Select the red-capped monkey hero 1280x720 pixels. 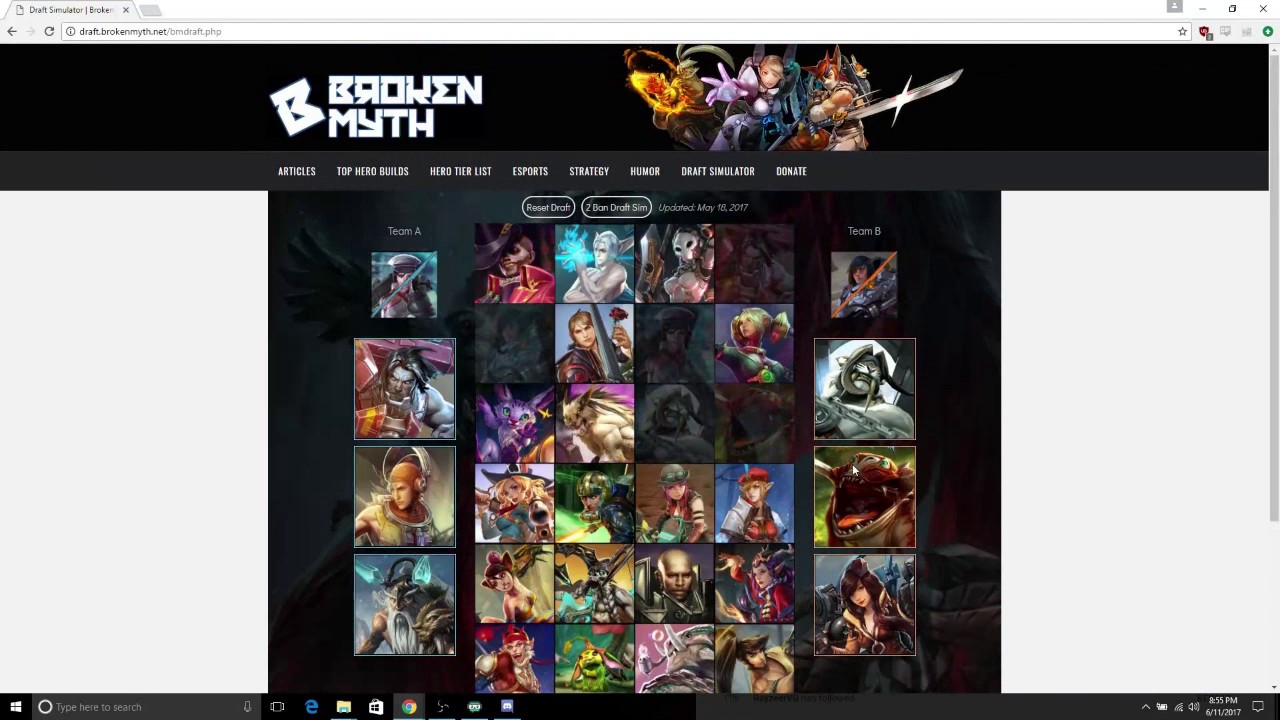514,658
